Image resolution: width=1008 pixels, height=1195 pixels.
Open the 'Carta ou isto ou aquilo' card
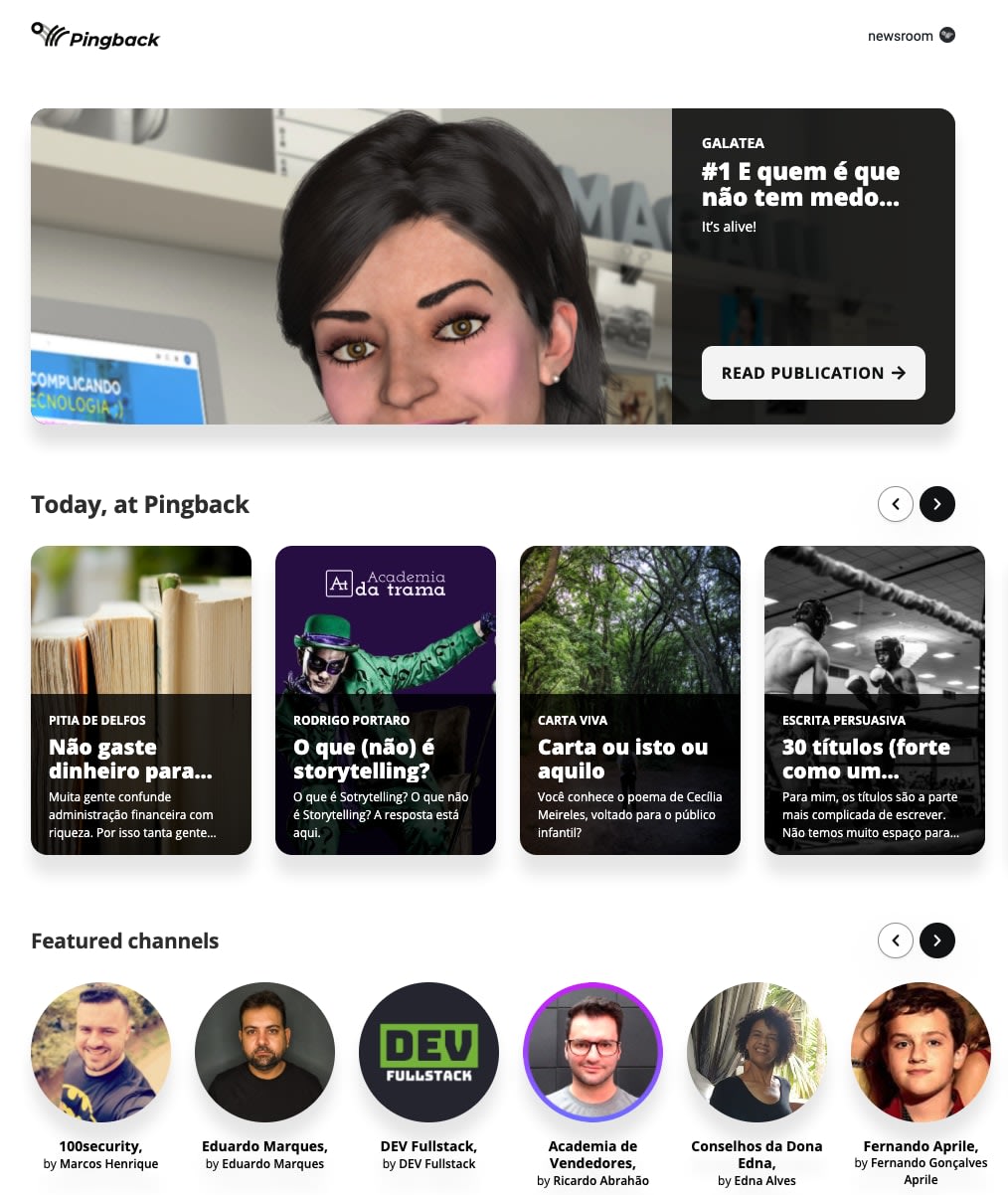coord(630,700)
